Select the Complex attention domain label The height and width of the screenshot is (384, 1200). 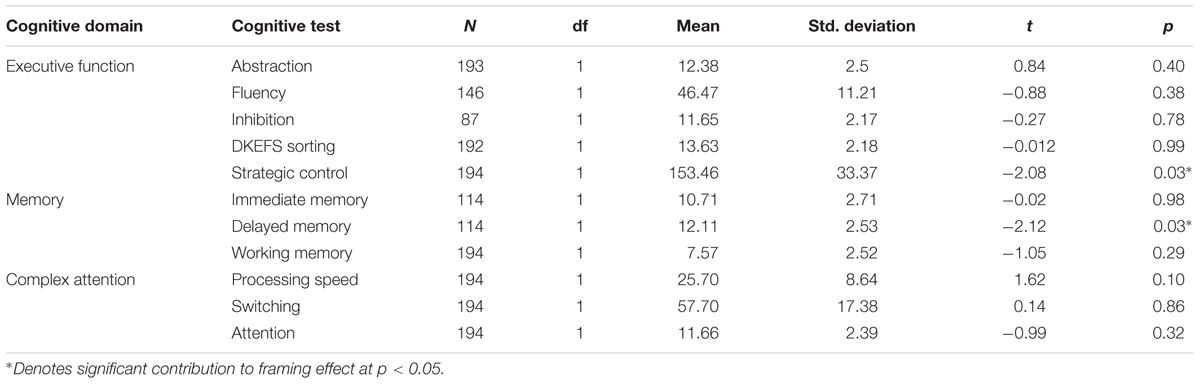(69, 277)
